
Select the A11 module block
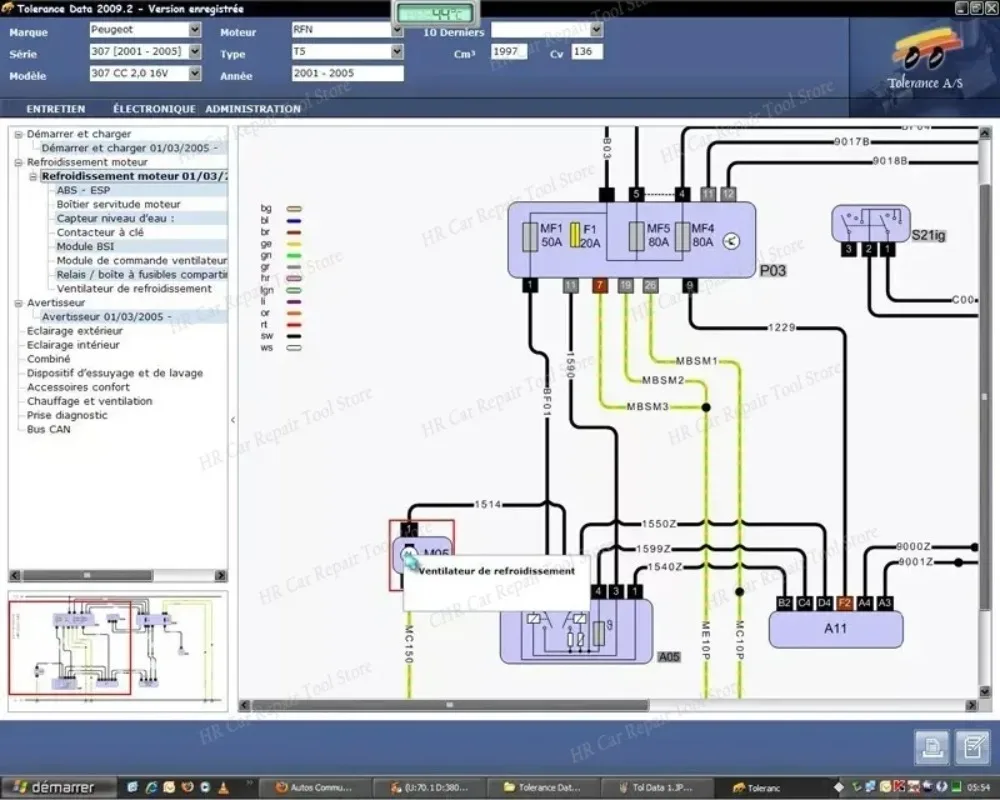tap(835, 629)
